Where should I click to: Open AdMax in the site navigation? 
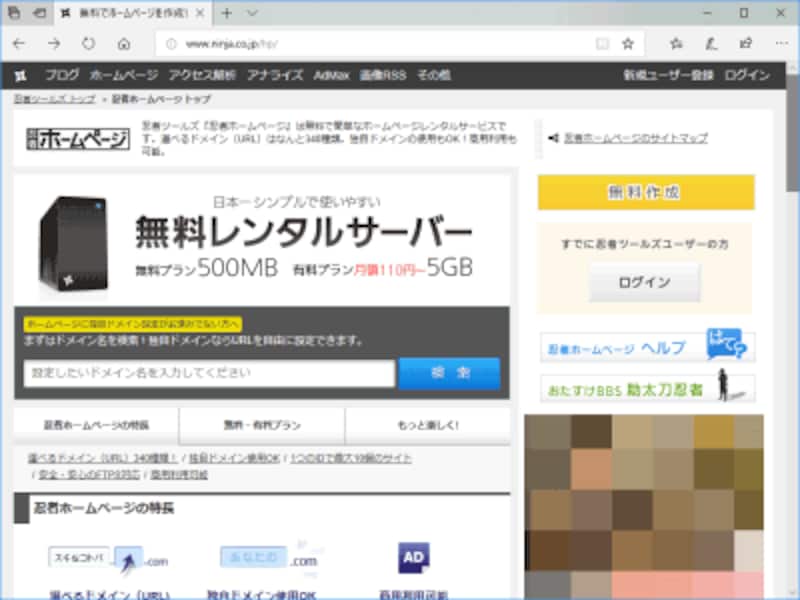click(332, 76)
